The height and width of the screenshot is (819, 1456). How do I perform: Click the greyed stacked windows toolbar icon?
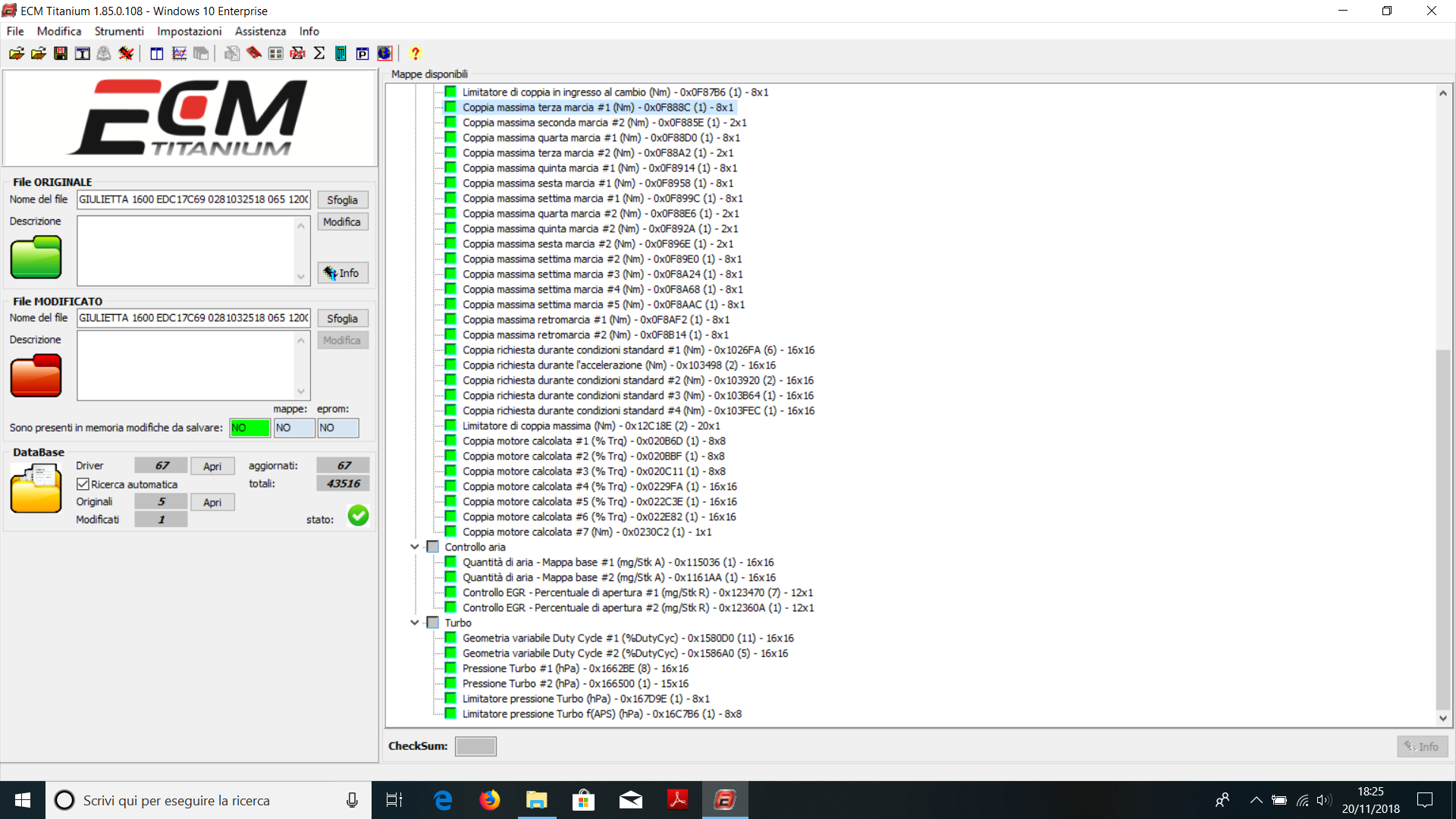[201, 53]
